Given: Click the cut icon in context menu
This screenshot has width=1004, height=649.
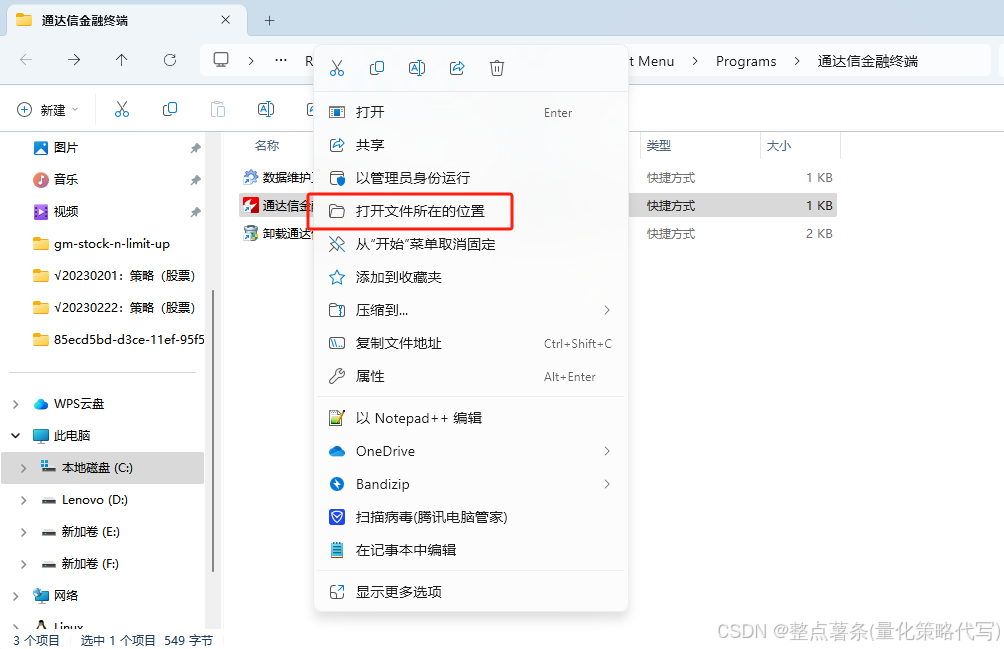Looking at the screenshot, I should pyautogui.click(x=337, y=68).
